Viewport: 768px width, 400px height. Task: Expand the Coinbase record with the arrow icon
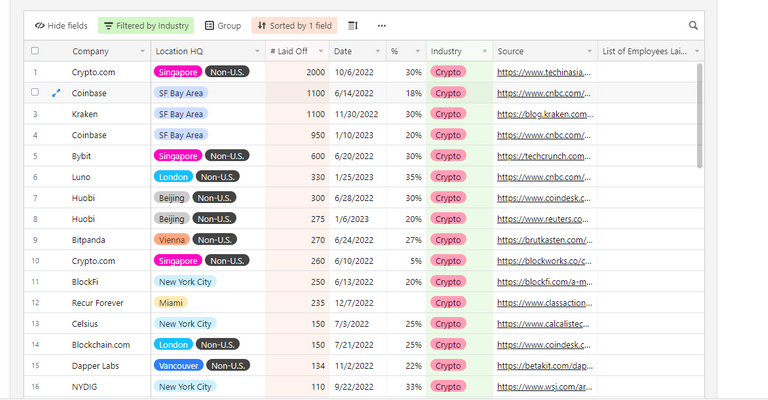pyautogui.click(x=56, y=93)
